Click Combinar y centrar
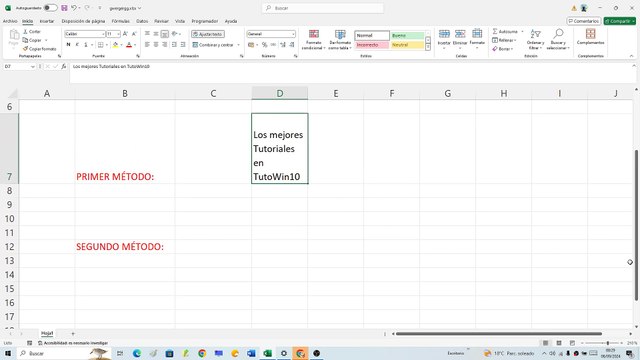Image resolution: width=640 pixels, height=360 pixels. [x=213, y=44]
